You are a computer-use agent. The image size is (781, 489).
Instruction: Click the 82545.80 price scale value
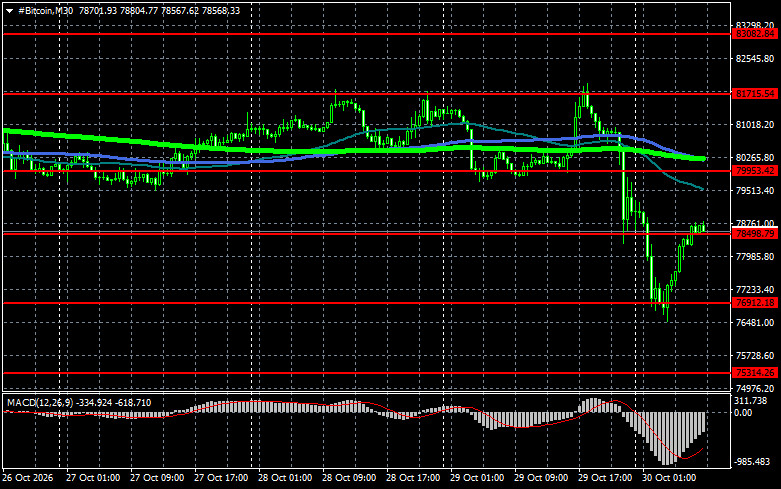tap(755, 59)
